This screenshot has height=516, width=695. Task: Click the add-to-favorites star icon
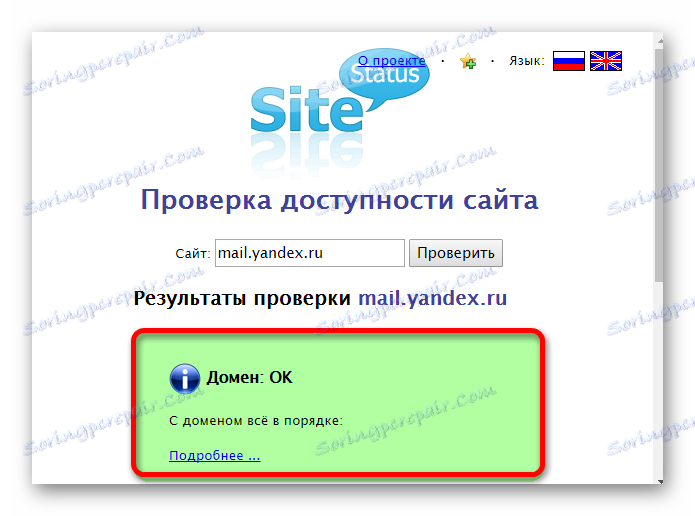468,61
